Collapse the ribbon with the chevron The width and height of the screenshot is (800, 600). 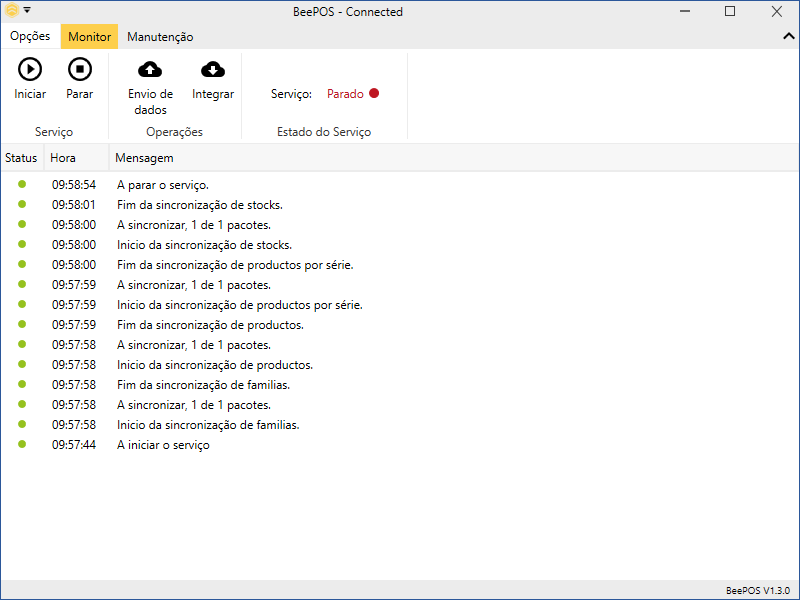[787, 36]
